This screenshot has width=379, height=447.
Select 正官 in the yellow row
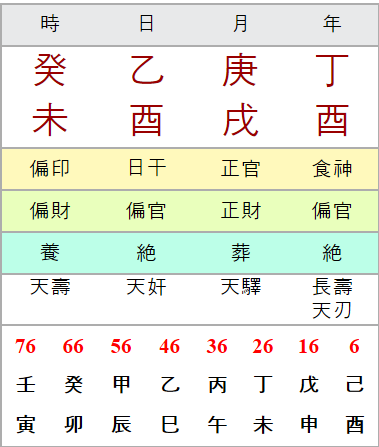coord(240,168)
